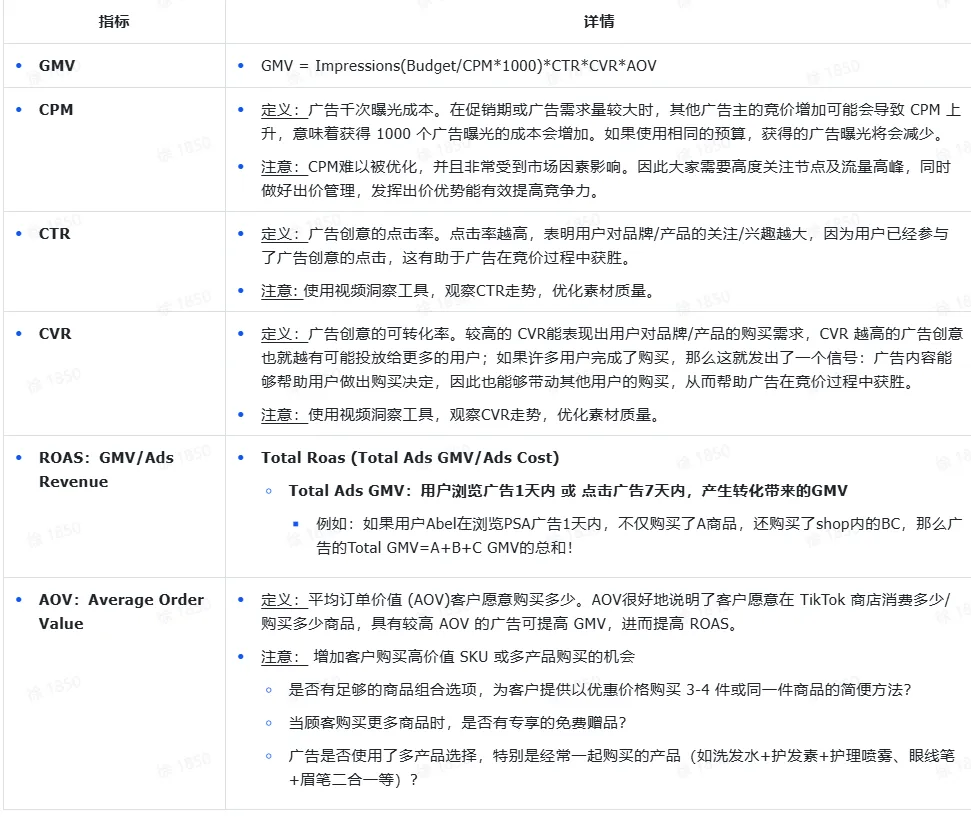The width and height of the screenshot is (971, 817).
Task: Click the line +眉笔二合一等)？
Action: [x=354, y=780]
